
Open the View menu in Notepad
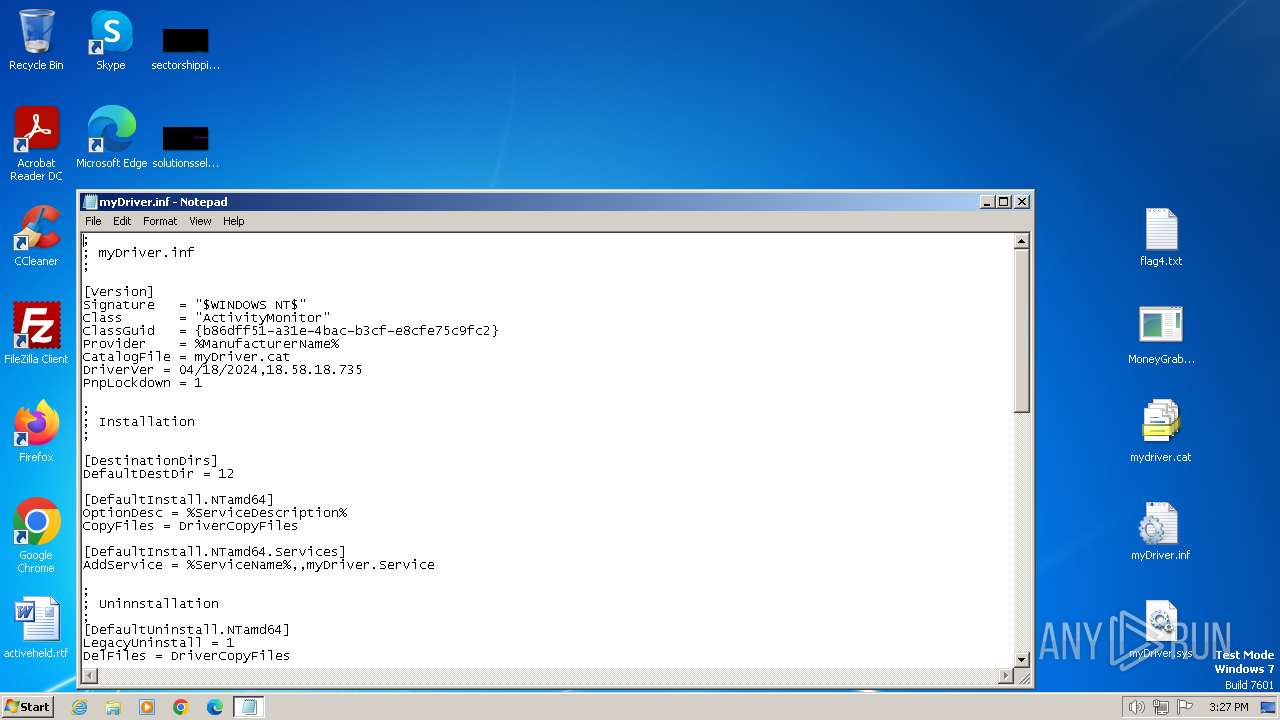[200, 221]
